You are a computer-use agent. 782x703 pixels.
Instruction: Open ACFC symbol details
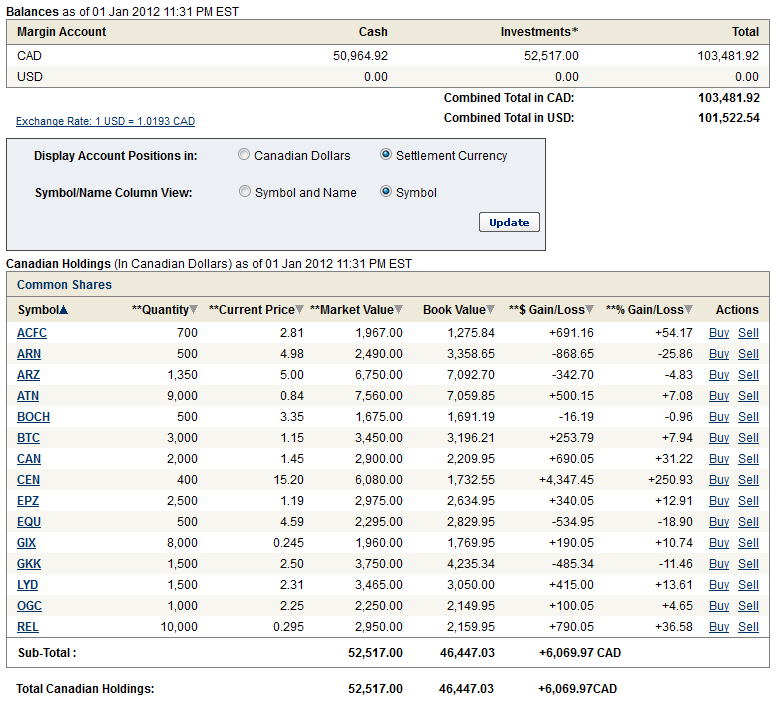point(32,333)
